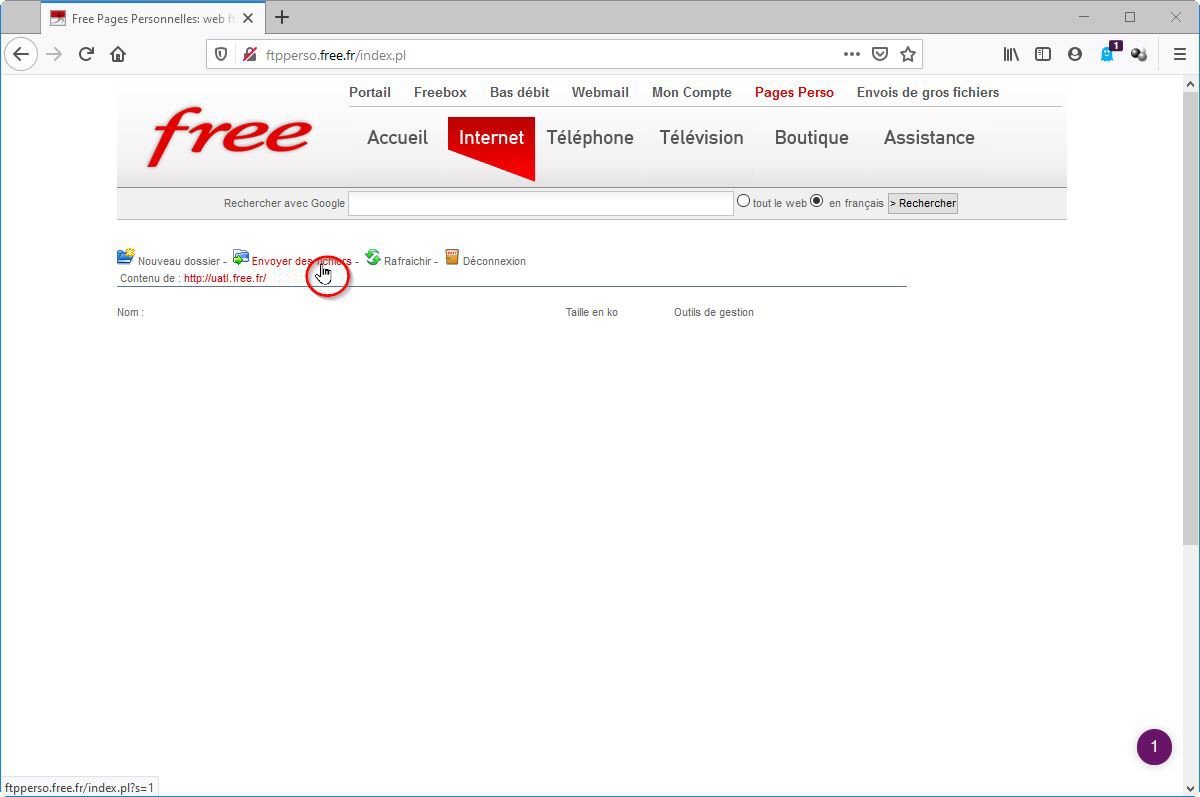Follow the Portail link
Screen dimensions: 1200x797
coord(370,92)
